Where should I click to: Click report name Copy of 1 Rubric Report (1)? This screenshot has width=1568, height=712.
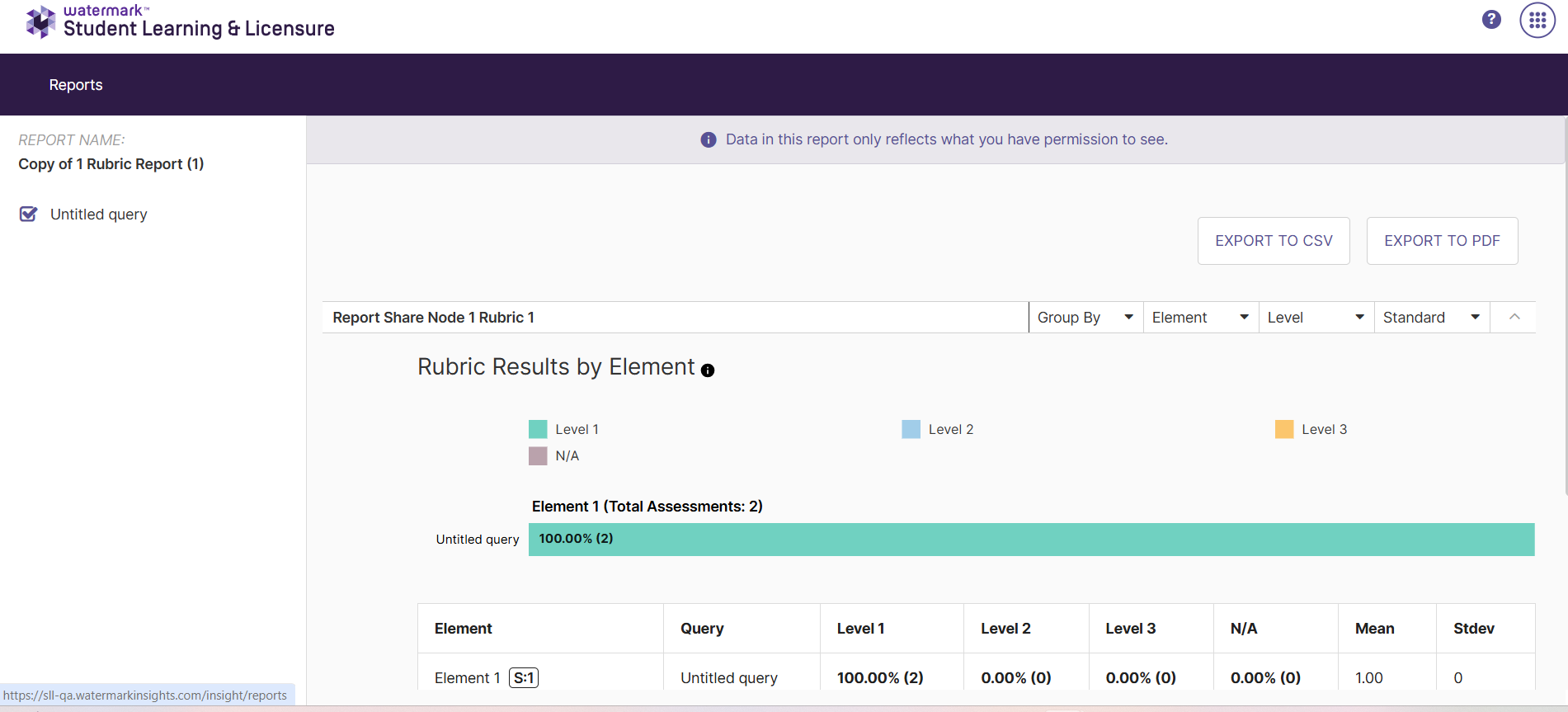(x=111, y=164)
